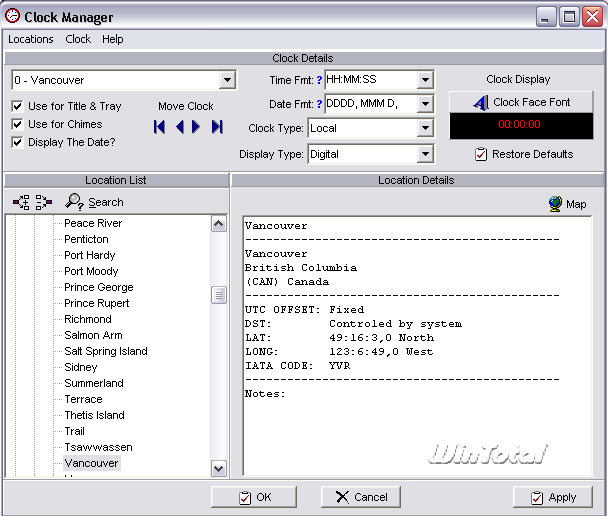The image size is (608, 516).
Task: Click the Time Fmt help question mark
Action: point(319,80)
